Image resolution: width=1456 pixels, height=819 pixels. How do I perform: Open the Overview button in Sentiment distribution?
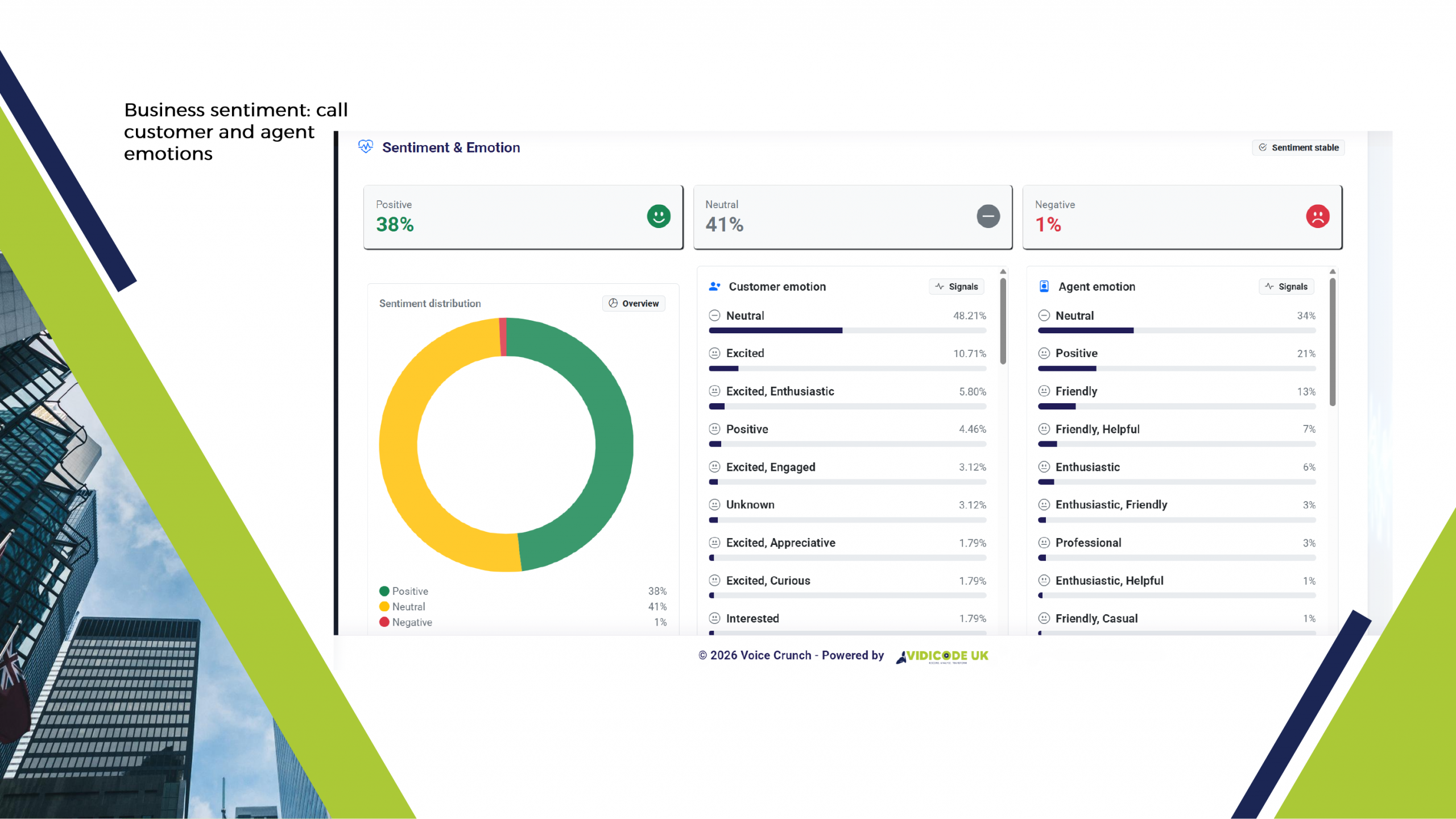(634, 303)
